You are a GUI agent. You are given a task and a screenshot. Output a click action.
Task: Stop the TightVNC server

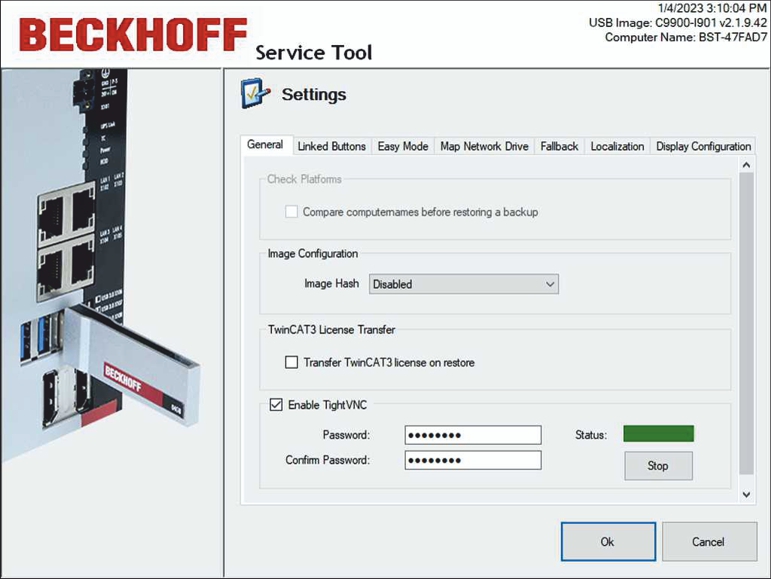[658, 465]
